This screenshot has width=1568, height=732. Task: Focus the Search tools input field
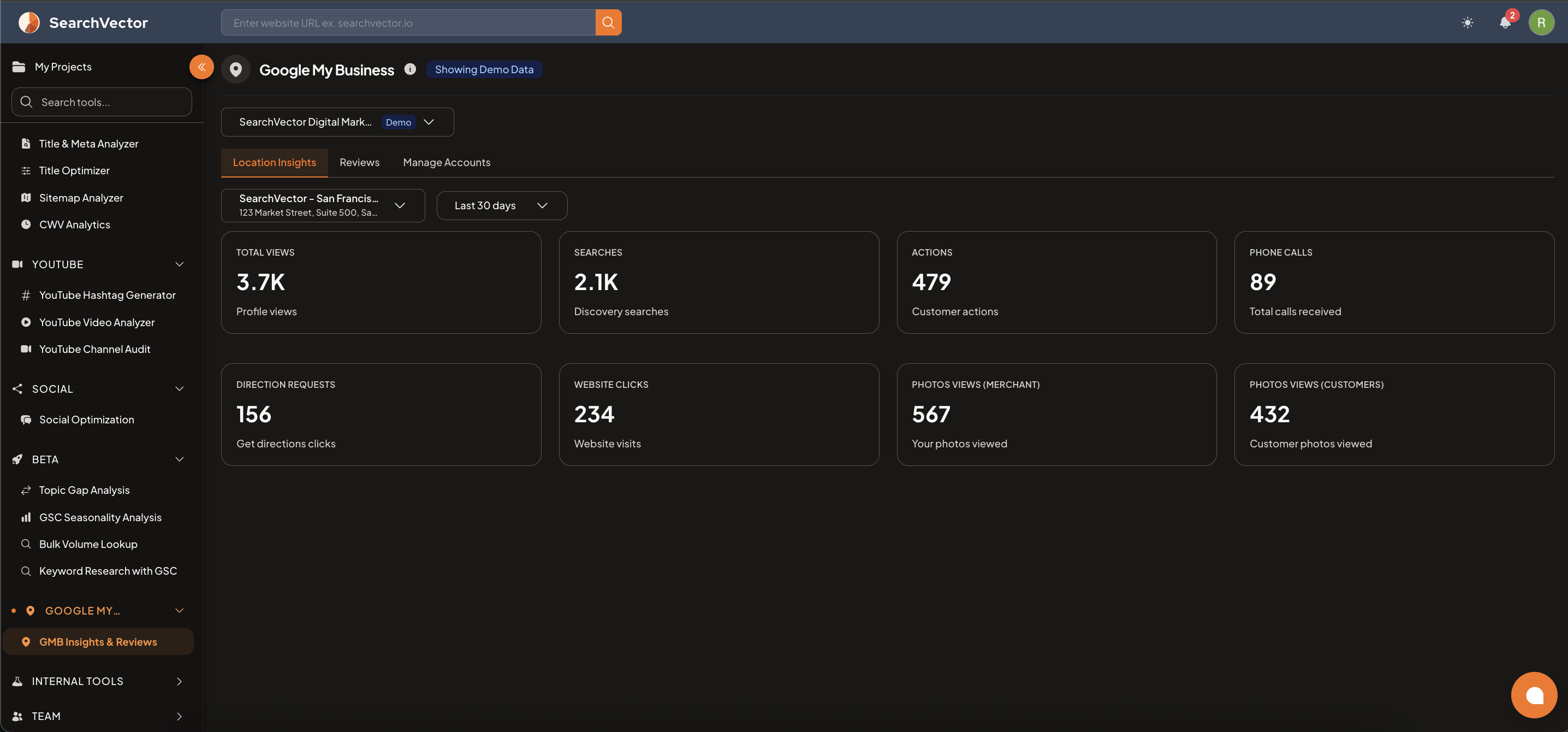tap(102, 102)
